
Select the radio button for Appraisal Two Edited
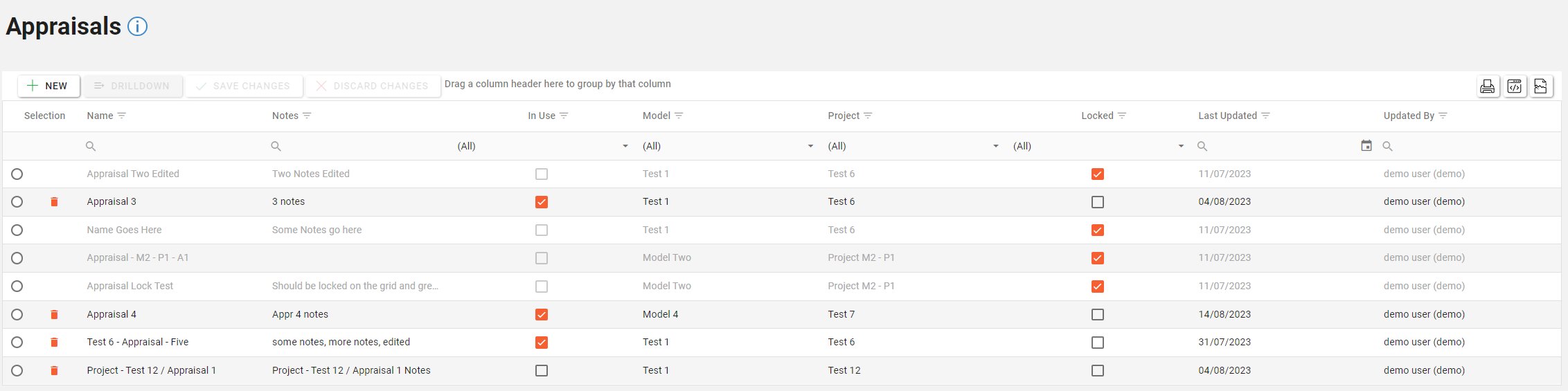[x=17, y=174]
